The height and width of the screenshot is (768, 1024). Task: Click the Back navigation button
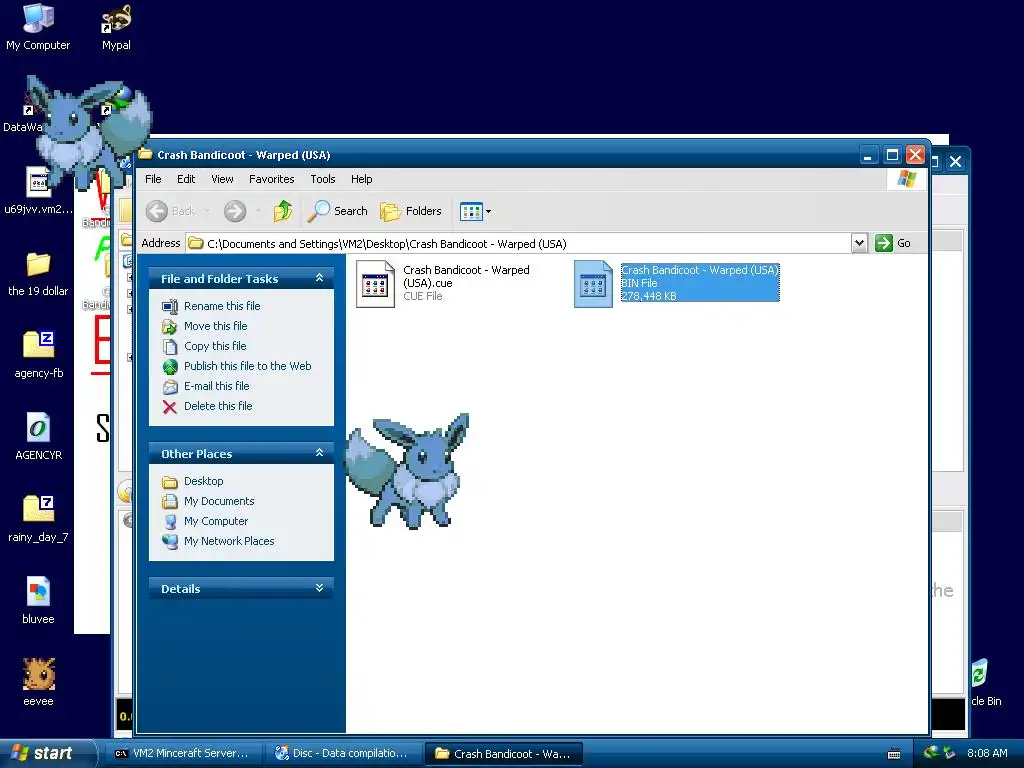point(170,211)
